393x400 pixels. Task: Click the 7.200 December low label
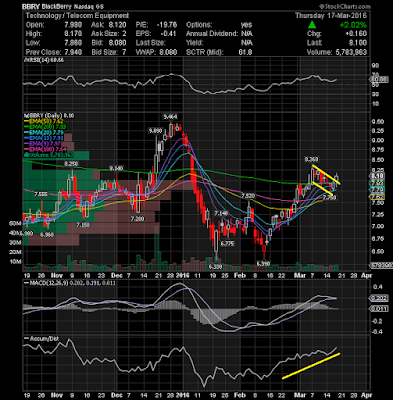click(x=137, y=219)
